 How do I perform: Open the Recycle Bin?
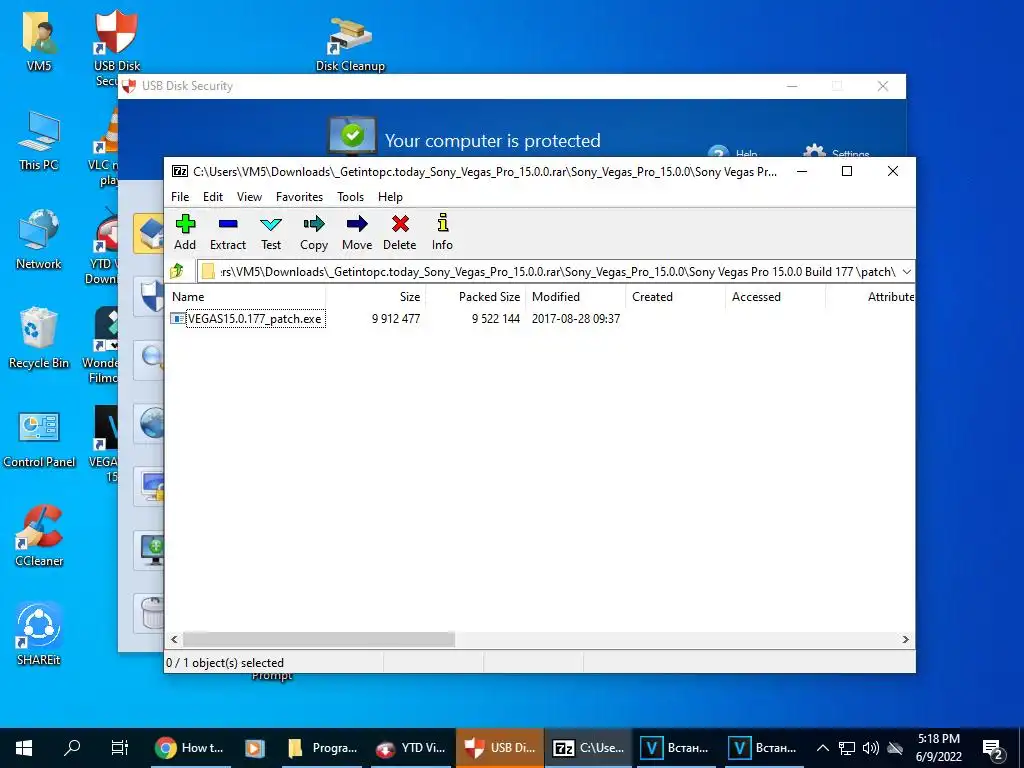[x=39, y=339]
